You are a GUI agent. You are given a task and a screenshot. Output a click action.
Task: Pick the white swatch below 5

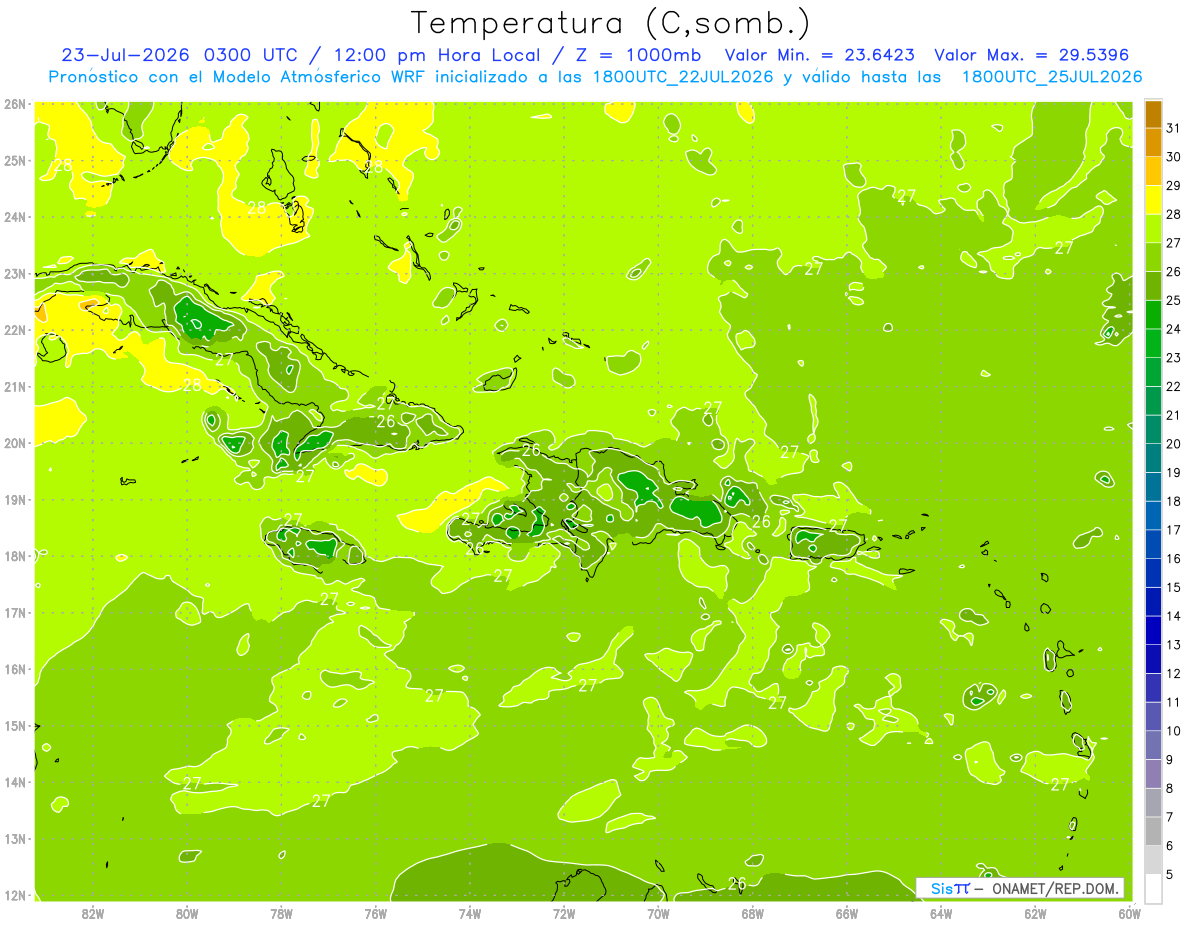pos(1153,888)
